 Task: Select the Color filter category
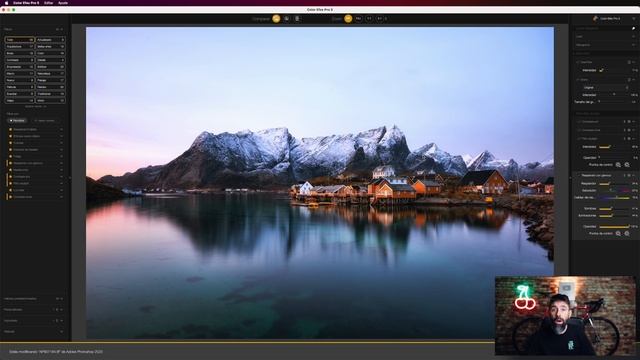(50, 53)
